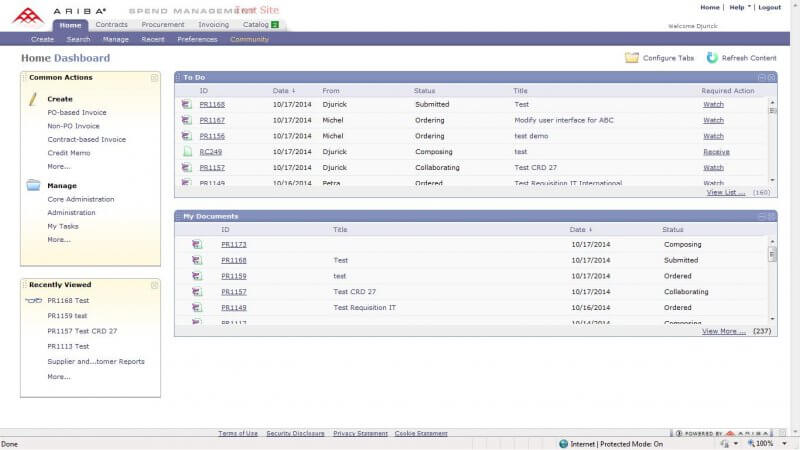Open the zoom level 100% dropdown arrow
Screen dimensions: 800x450
tap(785, 444)
